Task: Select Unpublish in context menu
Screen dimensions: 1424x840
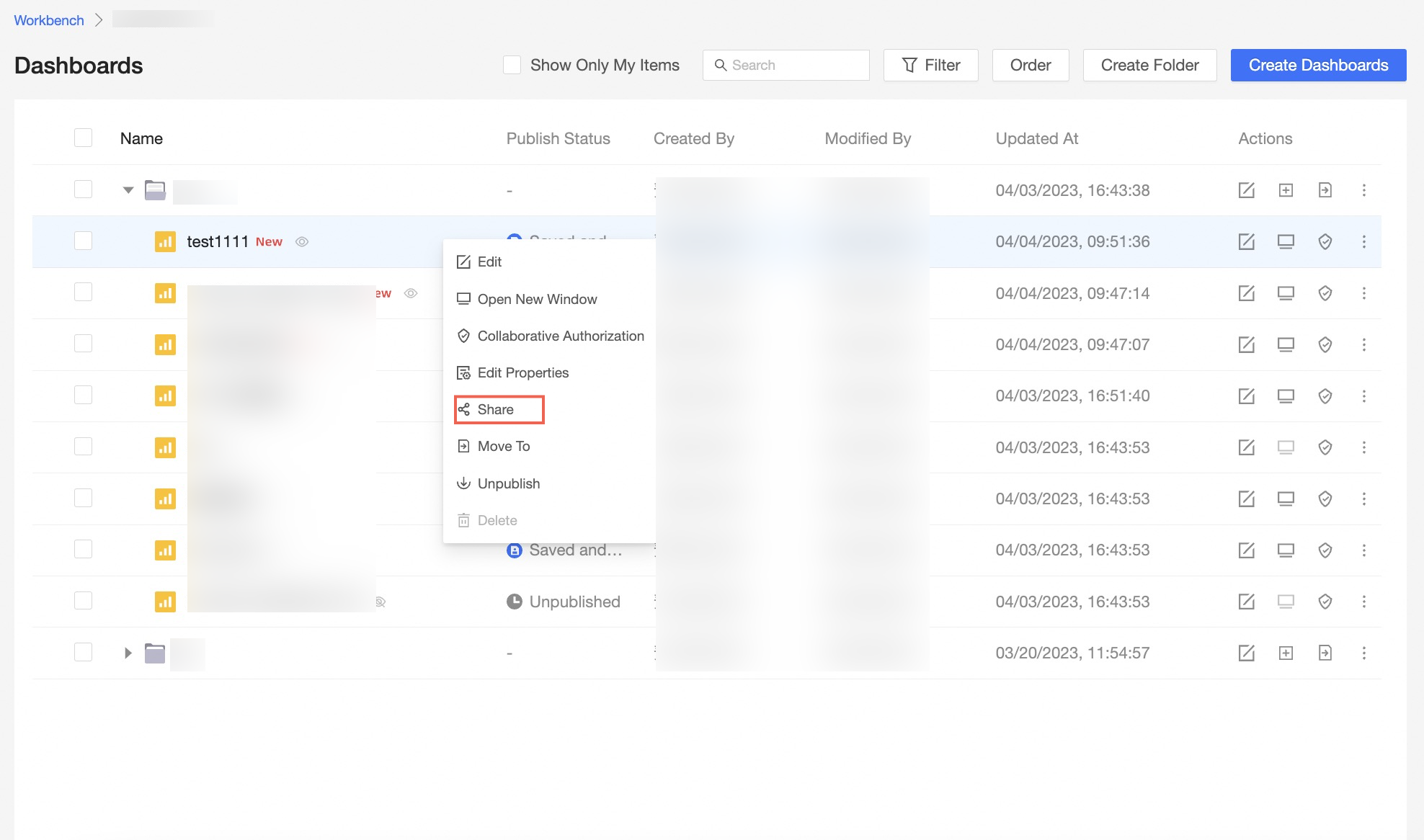Action: tap(508, 483)
